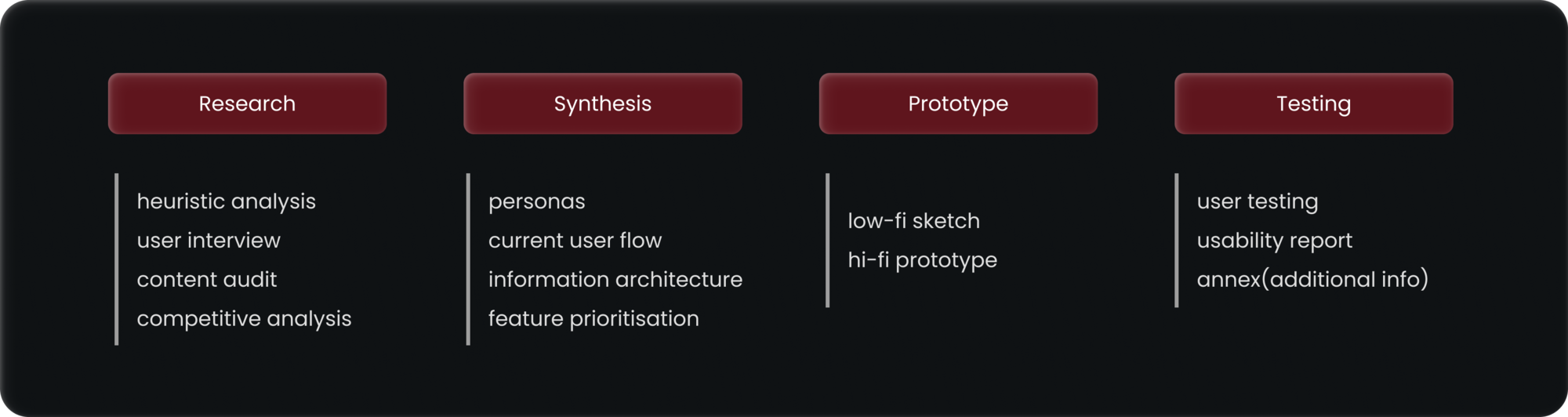Click current user flow text
This screenshot has height=417, width=1568.
[x=575, y=241]
